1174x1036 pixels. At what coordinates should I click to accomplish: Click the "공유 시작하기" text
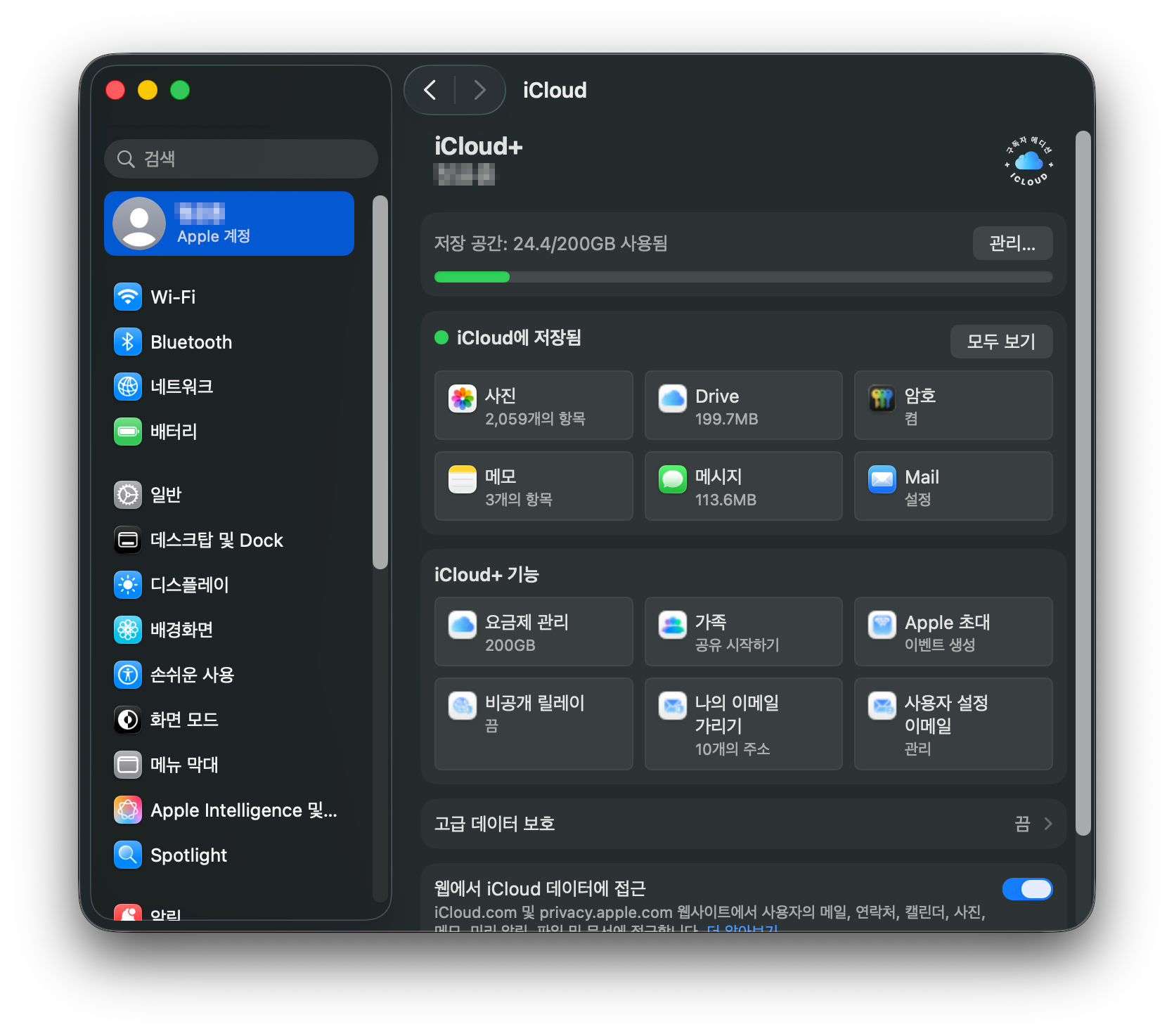pos(737,645)
